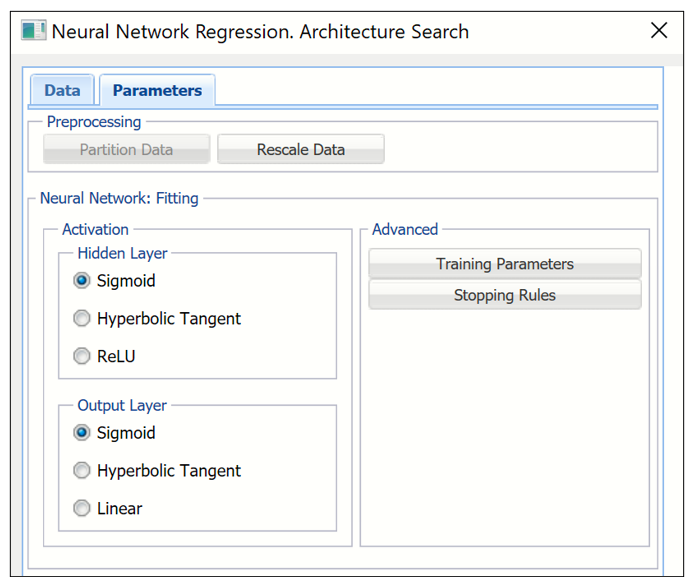Choose Hyperbolic Tangent for the Output Layer
The height and width of the screenshot is (577, 688).
coord(82,471)
